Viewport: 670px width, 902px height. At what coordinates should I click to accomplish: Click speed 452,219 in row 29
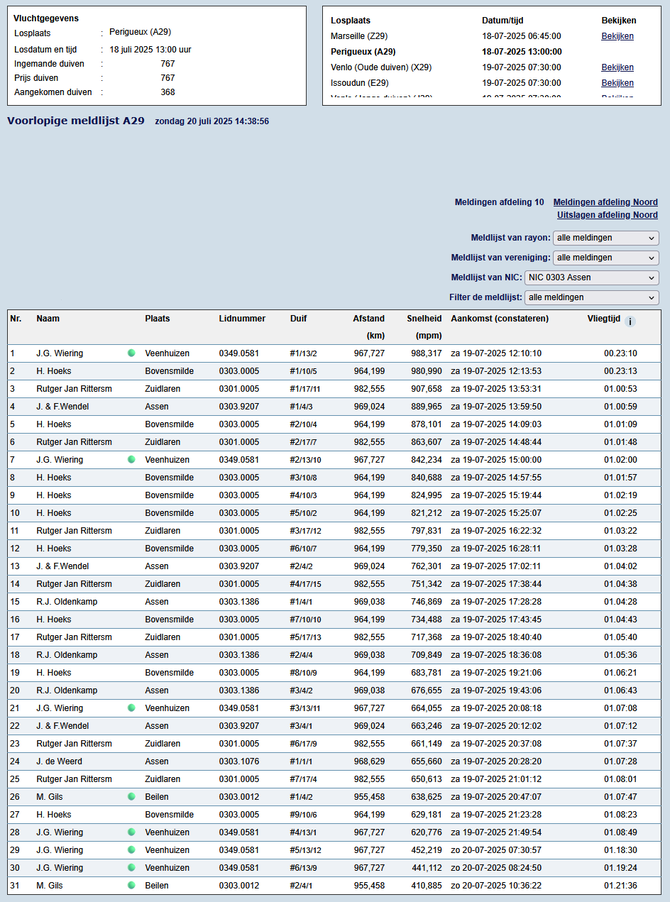[x=426, y=850]
